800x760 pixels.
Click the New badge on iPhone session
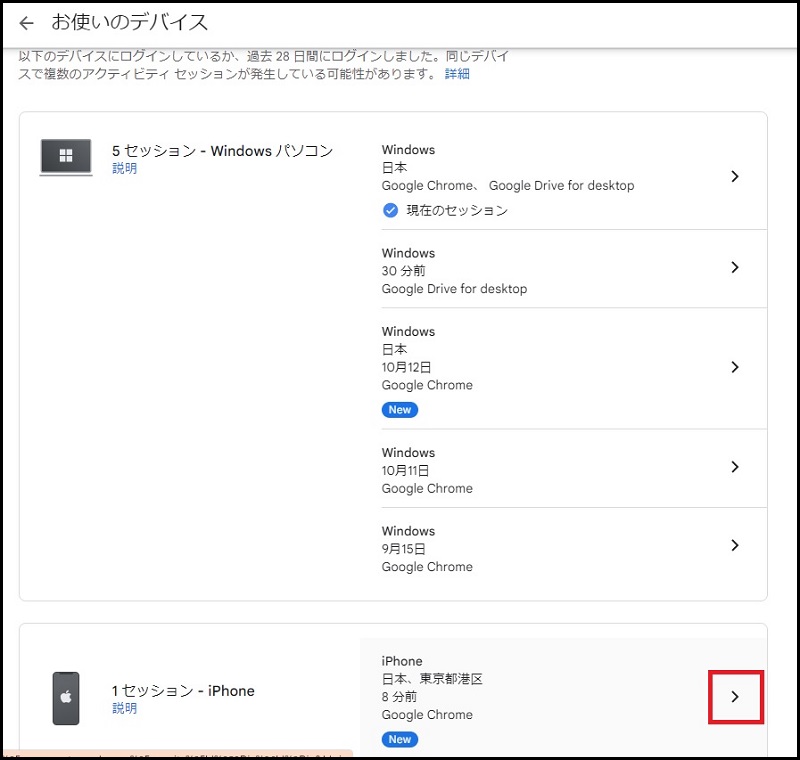399,739
